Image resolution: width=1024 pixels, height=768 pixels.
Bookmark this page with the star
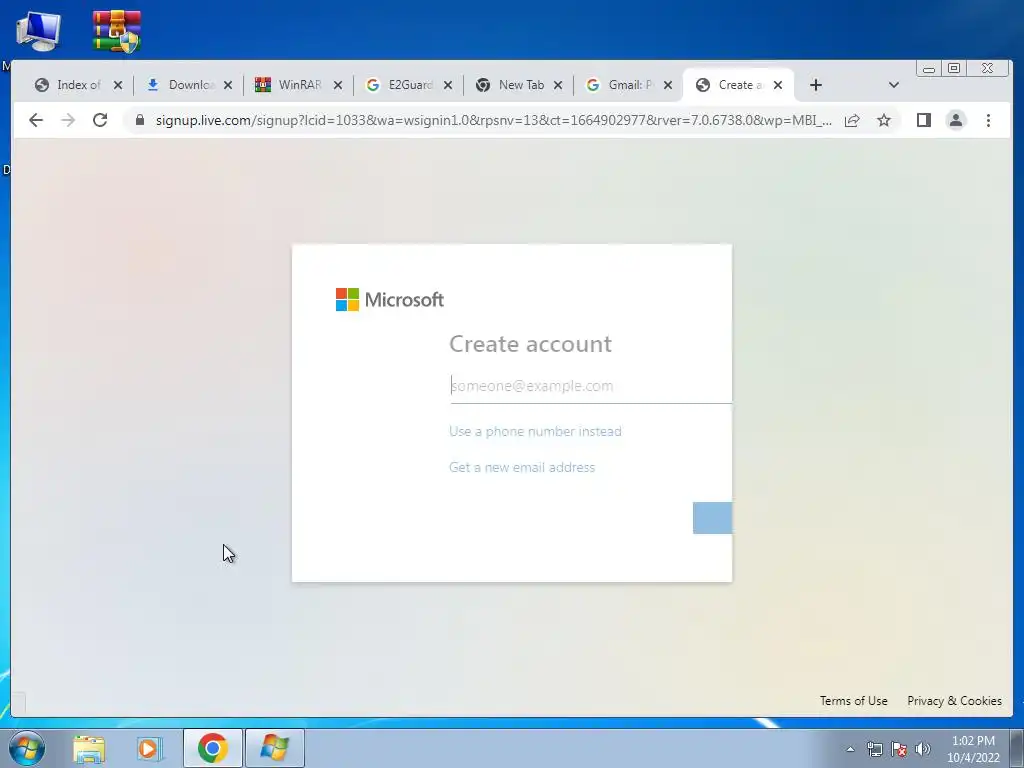(x=884, y=120)
